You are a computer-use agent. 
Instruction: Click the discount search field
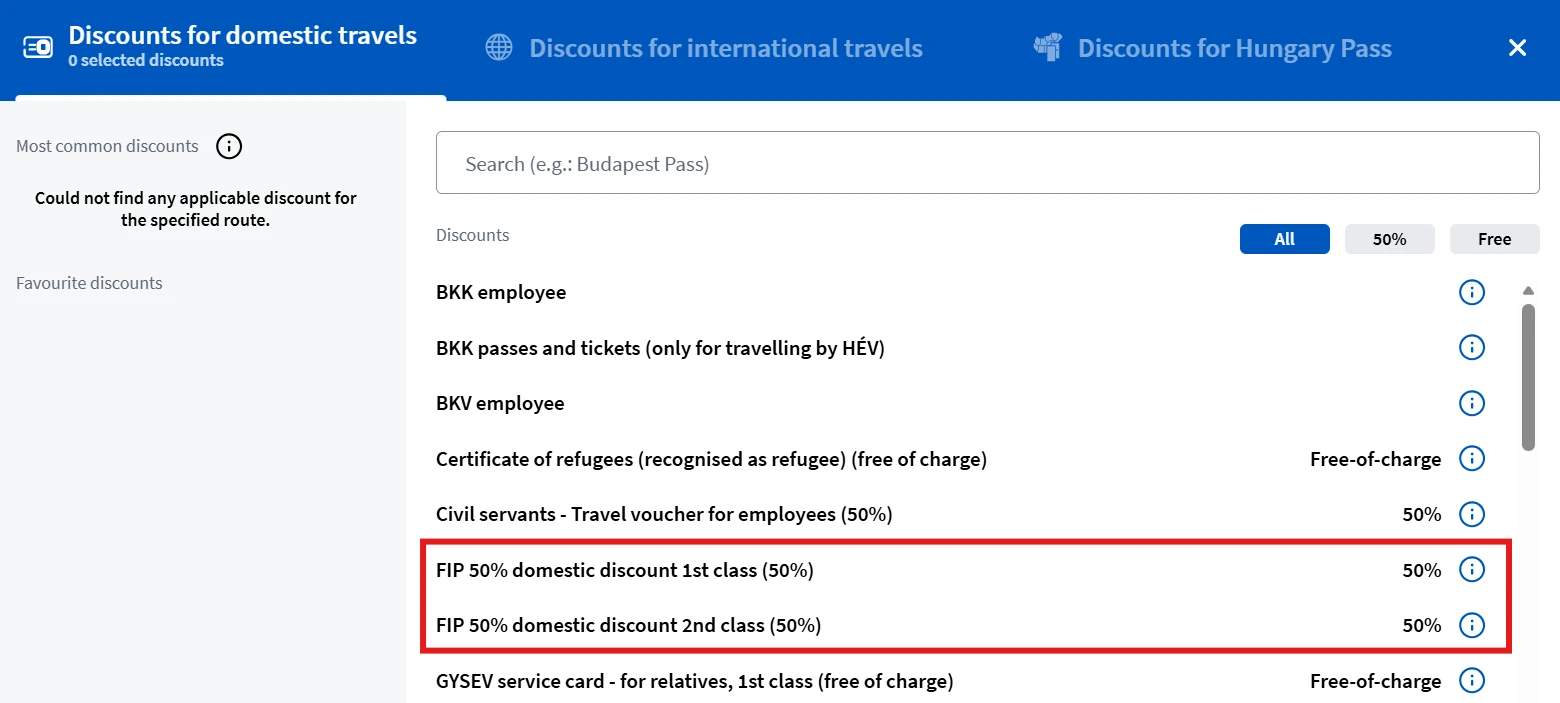[x=987, y=163]
